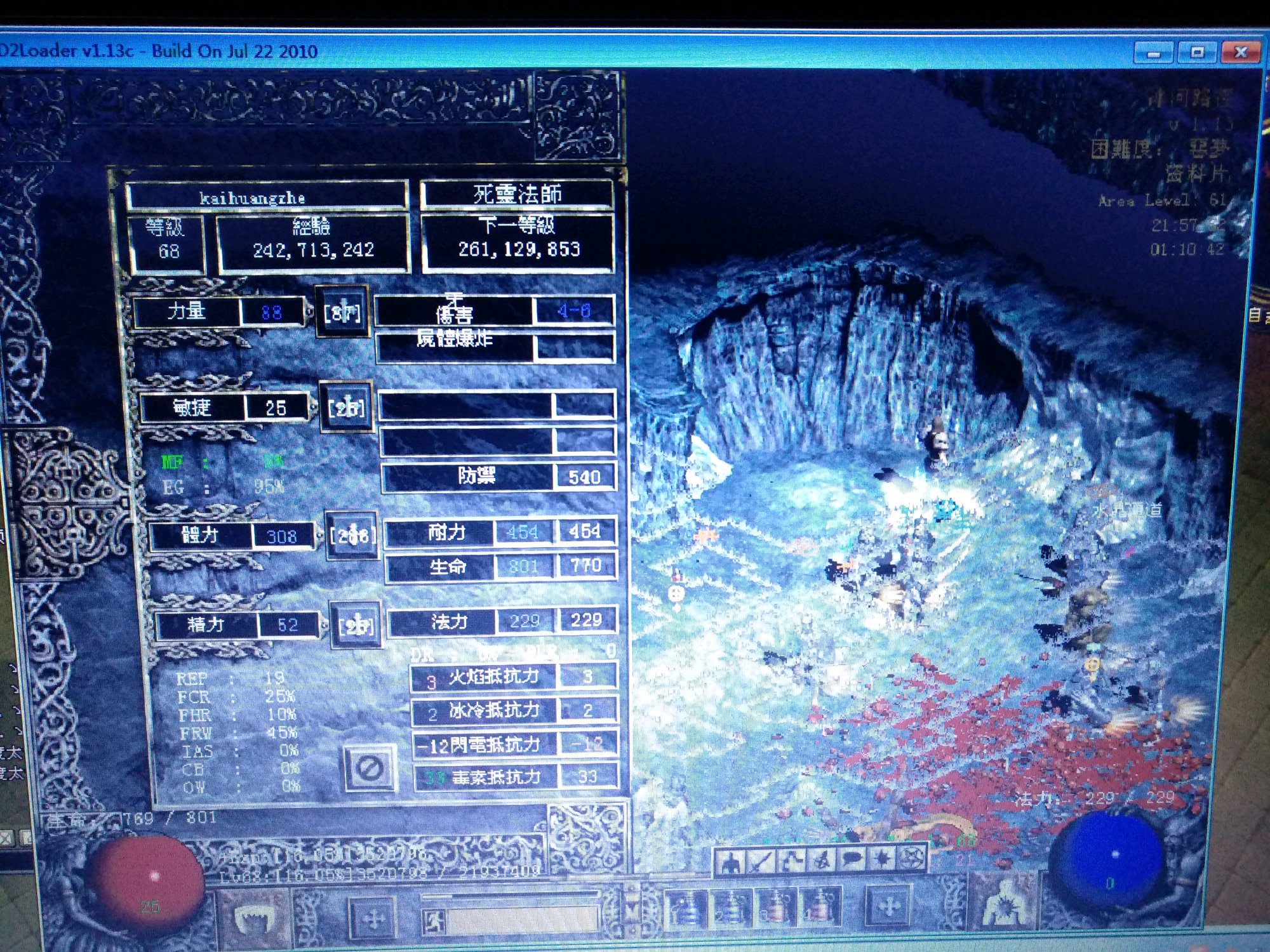The image size is (1270, 952).
Task: Add a point to 力量 (Strength)
Action: (x=342, y=311)
